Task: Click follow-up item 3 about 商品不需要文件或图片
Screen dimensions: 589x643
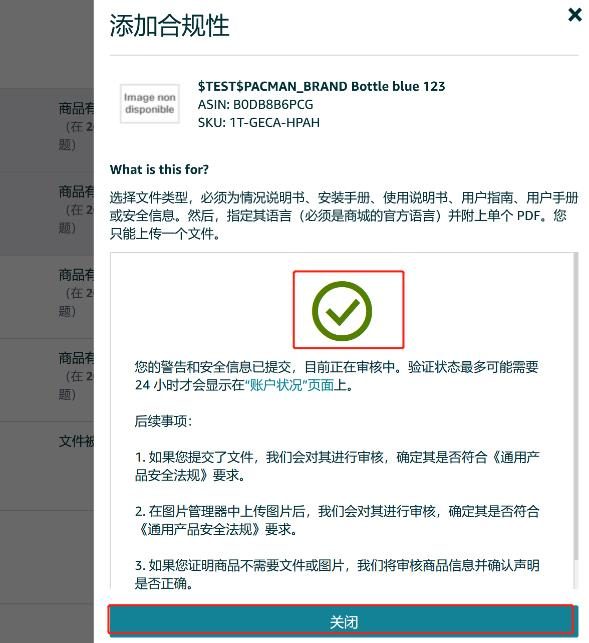Action: 337,574
